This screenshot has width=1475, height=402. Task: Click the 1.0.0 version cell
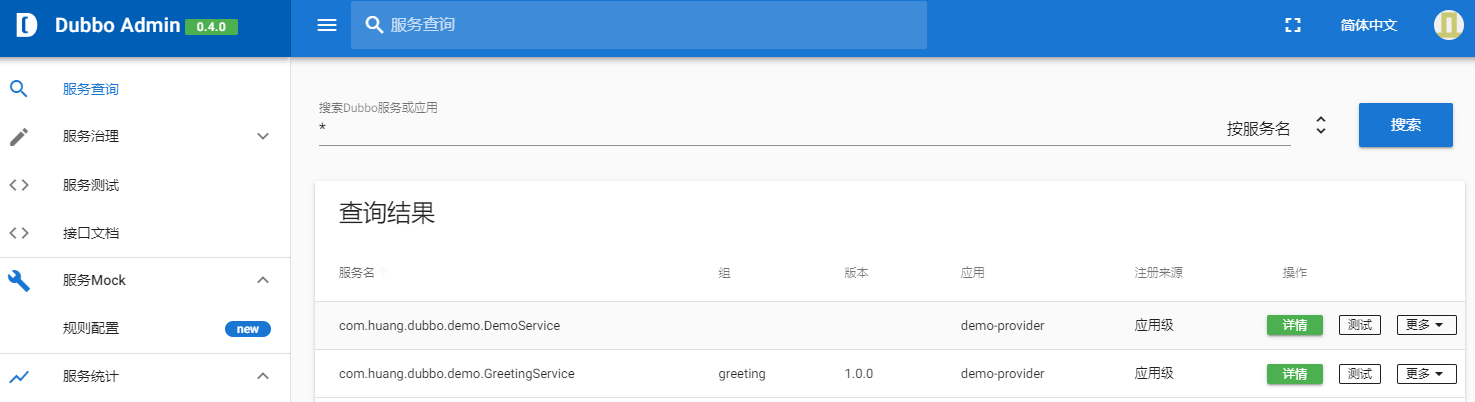[x=859, y=374]
